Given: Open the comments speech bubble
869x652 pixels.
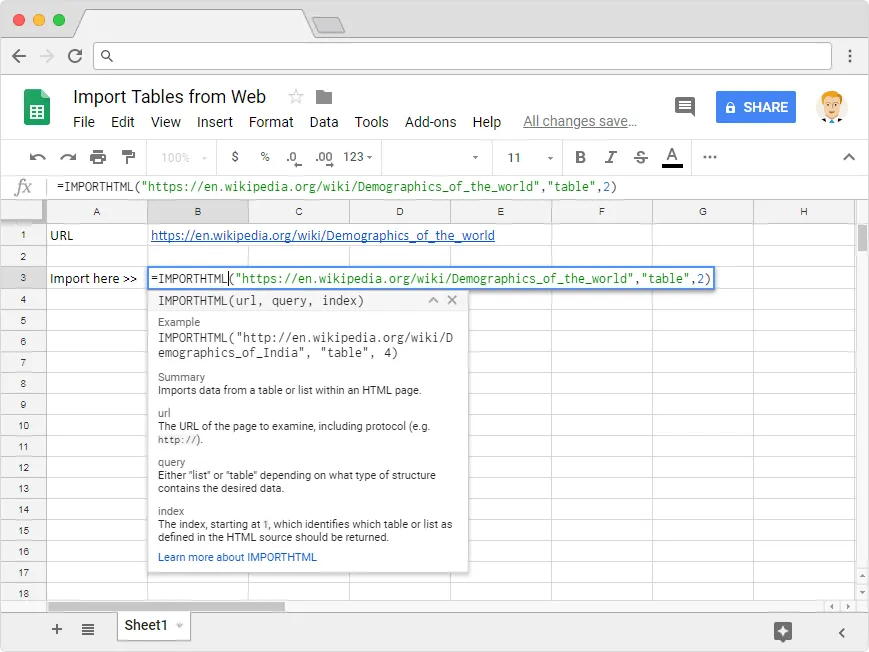Looking at the screenshot, I should click(x=685, y=106).
